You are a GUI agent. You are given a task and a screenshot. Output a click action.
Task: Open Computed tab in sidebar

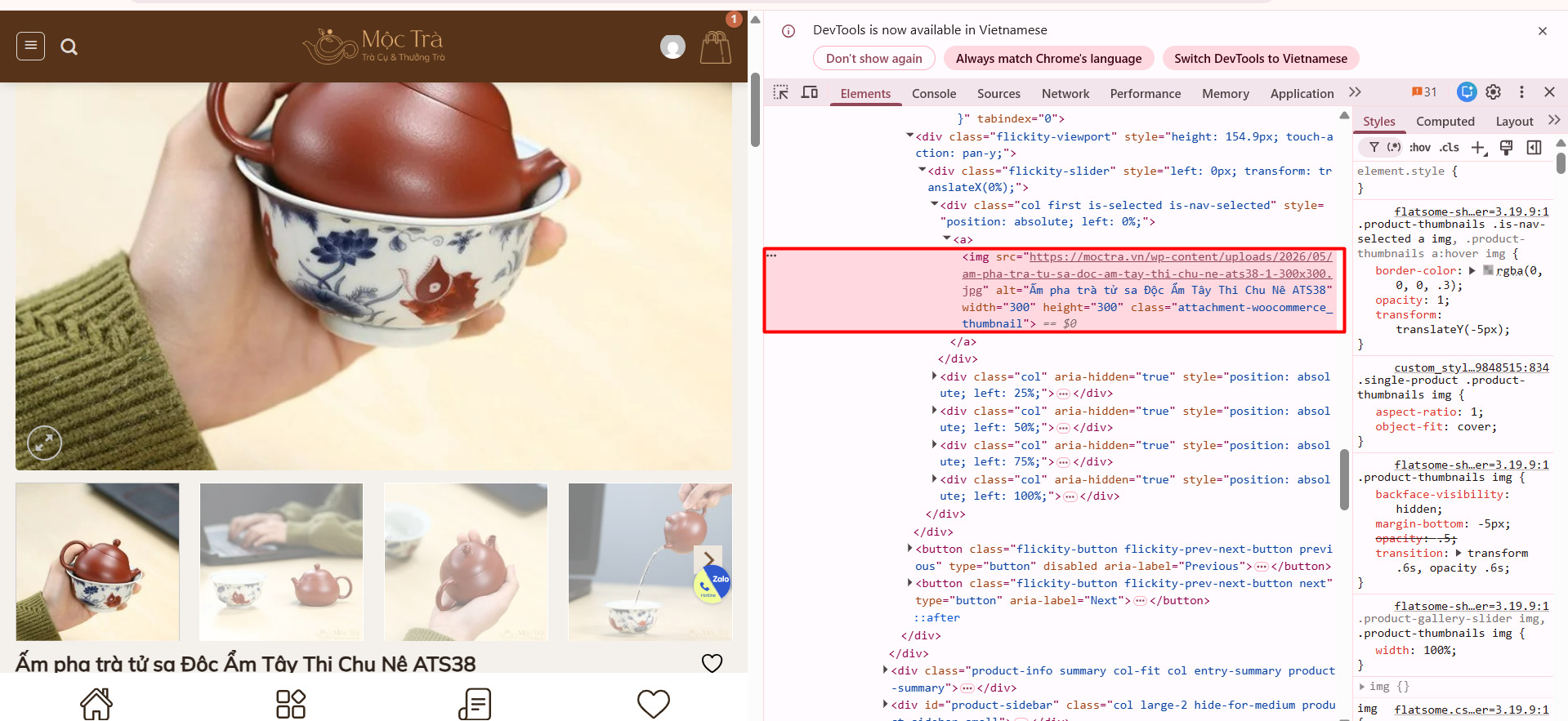[1445, 122]
